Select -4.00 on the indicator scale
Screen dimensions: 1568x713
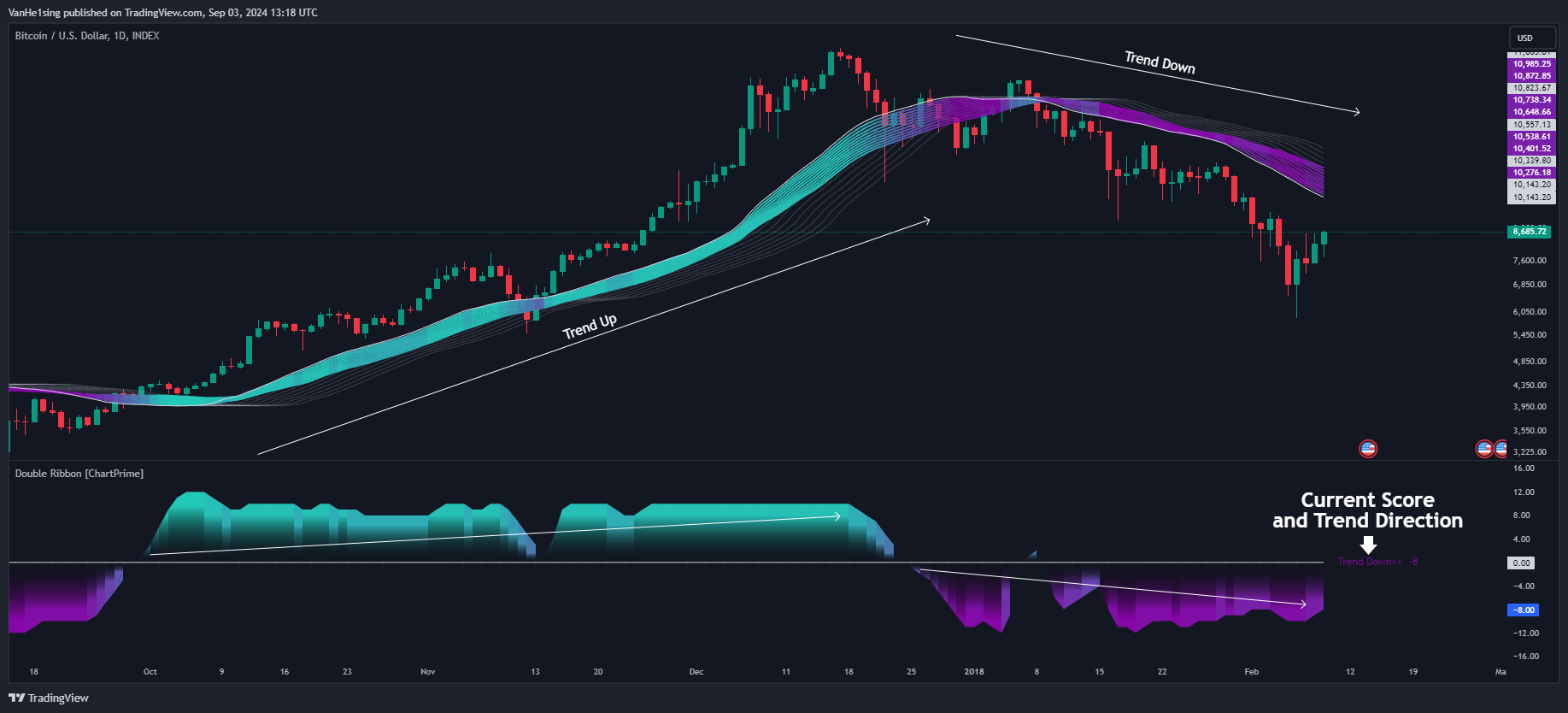[1524, 586]
